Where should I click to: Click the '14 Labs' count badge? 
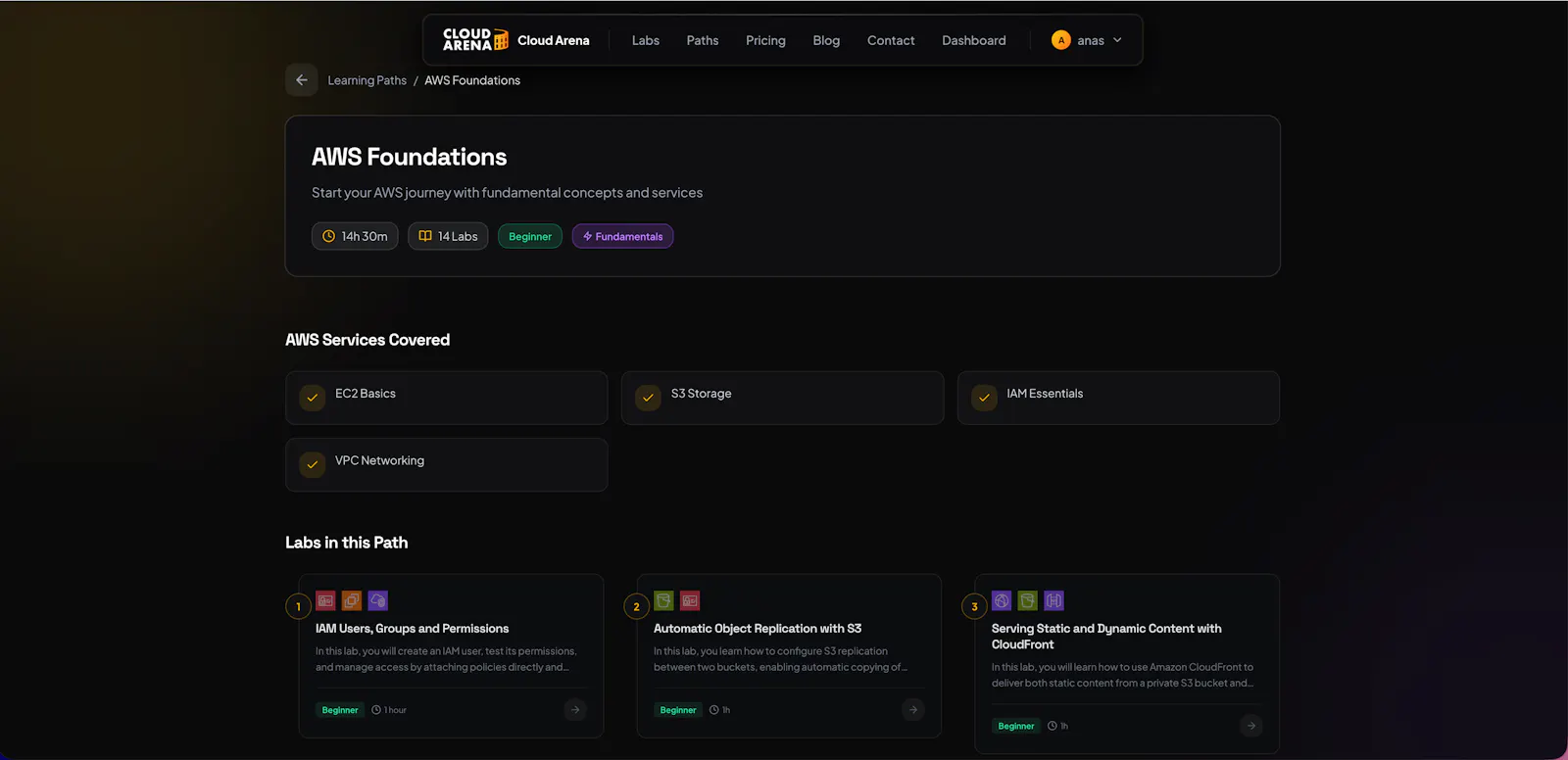(448, 236)
